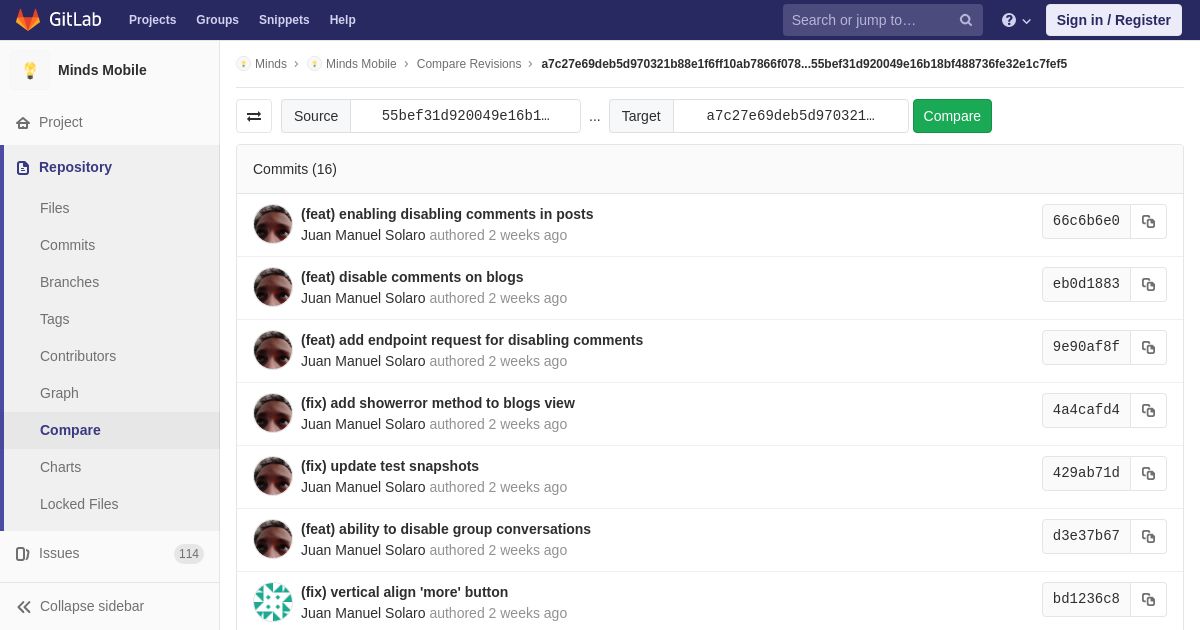Click Juan Manuel Solaro on first commit

pos(363,235)
